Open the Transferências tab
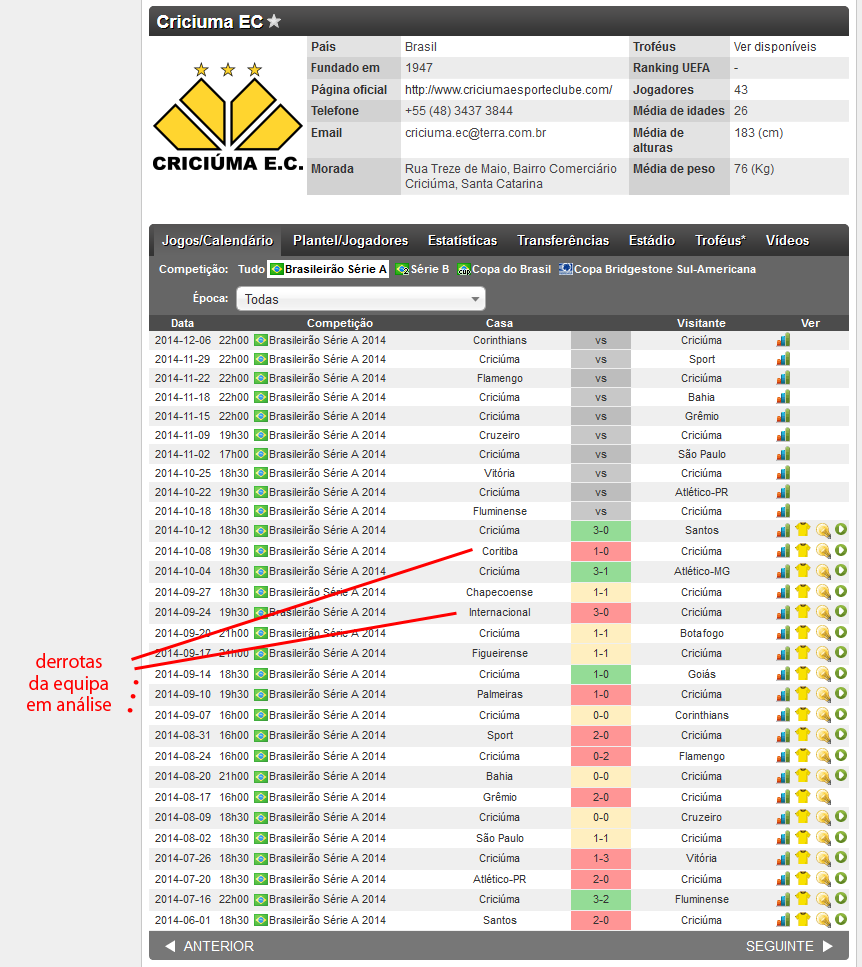The width and height of the screenshot is (862, 967). (562, 240)
